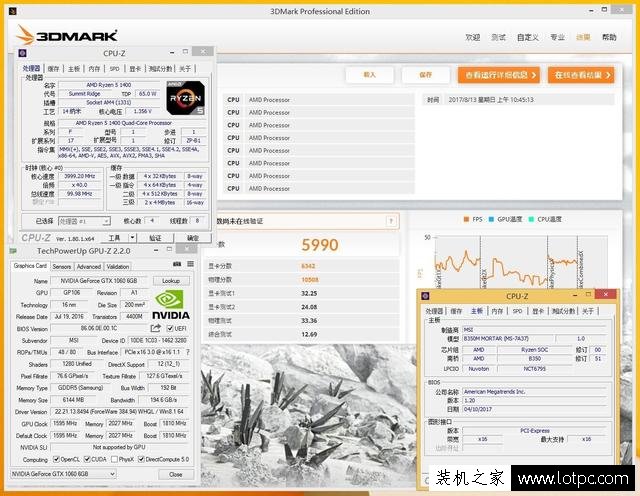The image size is (640, 496).
Task: Open the GPU-Z hamburger menu icon
Action: 190,264
